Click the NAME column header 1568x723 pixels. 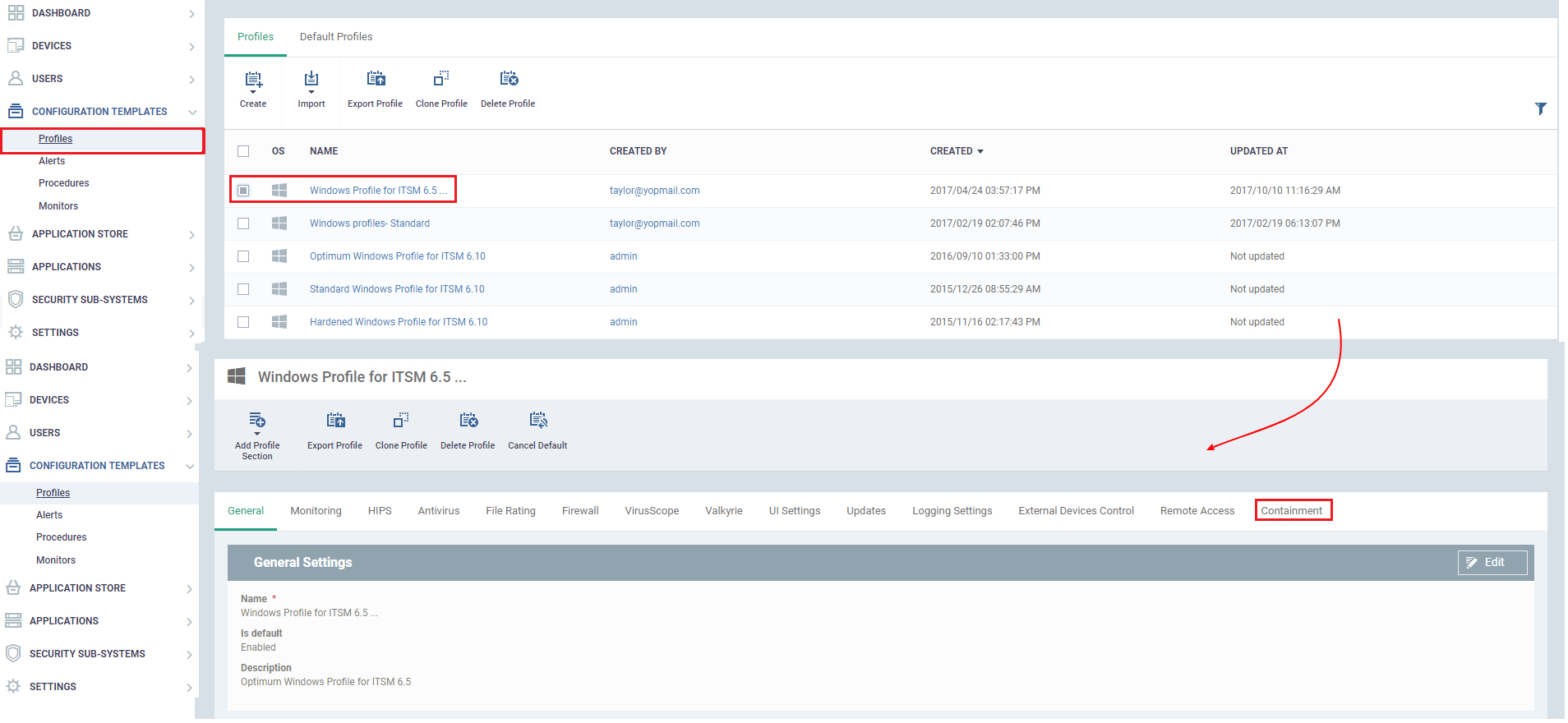pyautogui.click(x=324, y=151)
